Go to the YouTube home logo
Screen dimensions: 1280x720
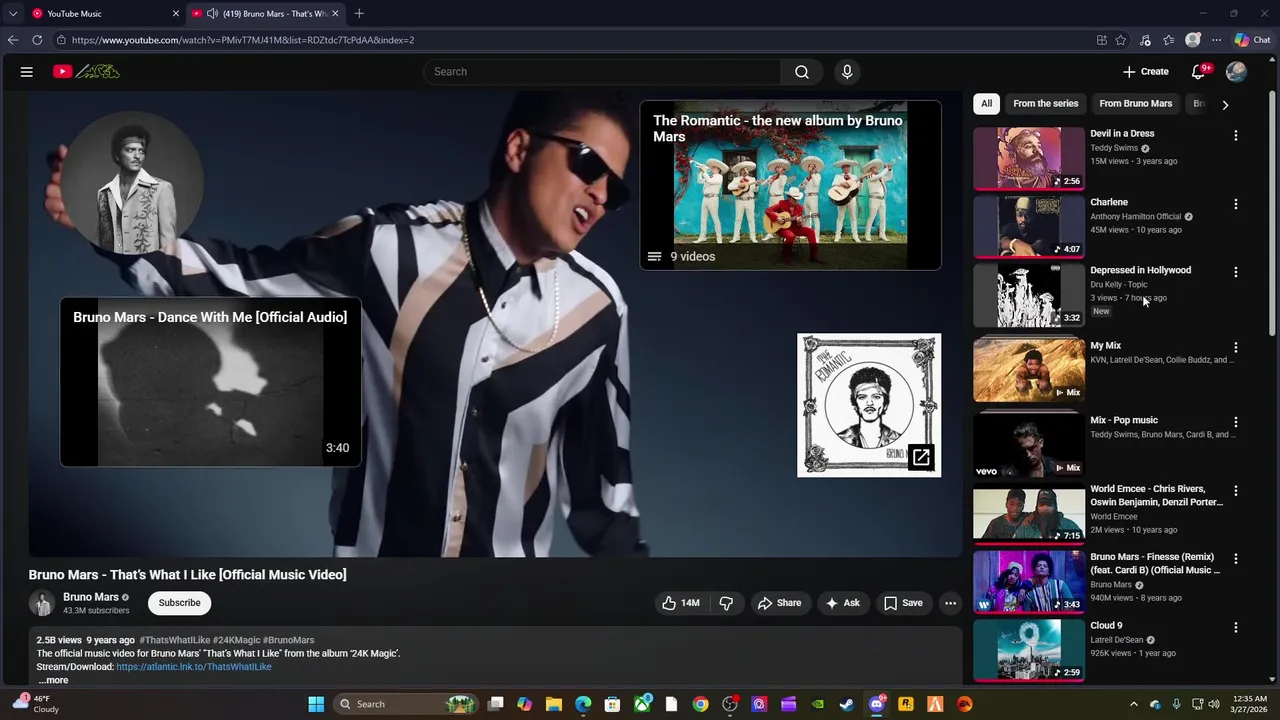tap(86, 72)
